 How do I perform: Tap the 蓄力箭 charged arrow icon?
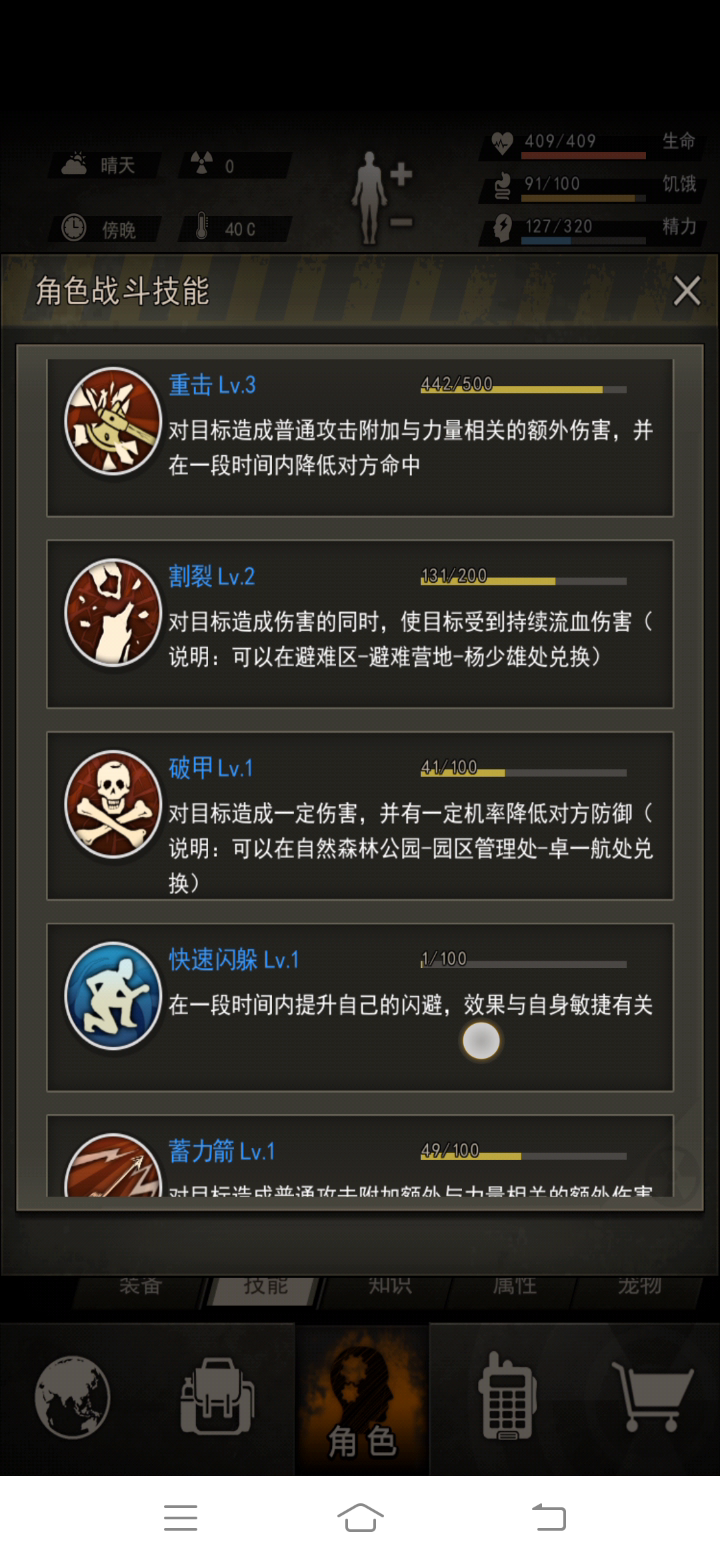[x=113, y=1166]
